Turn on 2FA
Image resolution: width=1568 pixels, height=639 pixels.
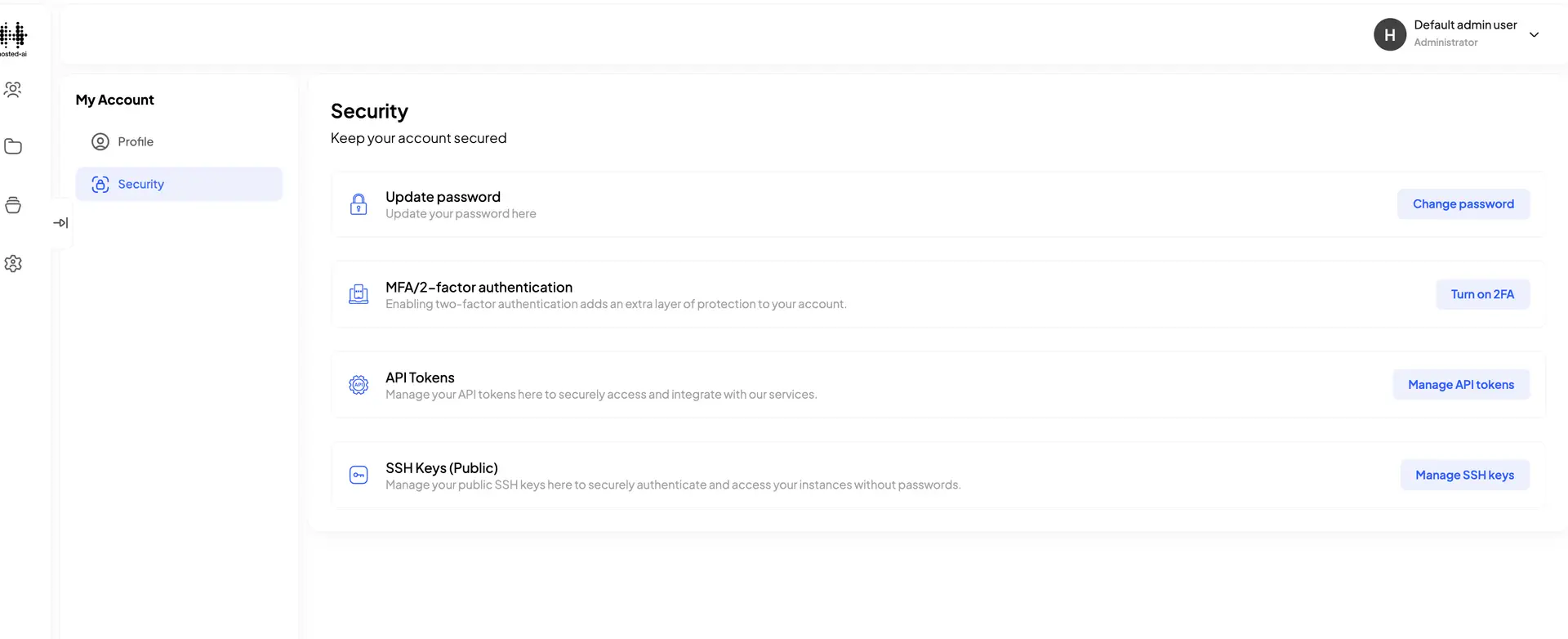(1483, 294)
